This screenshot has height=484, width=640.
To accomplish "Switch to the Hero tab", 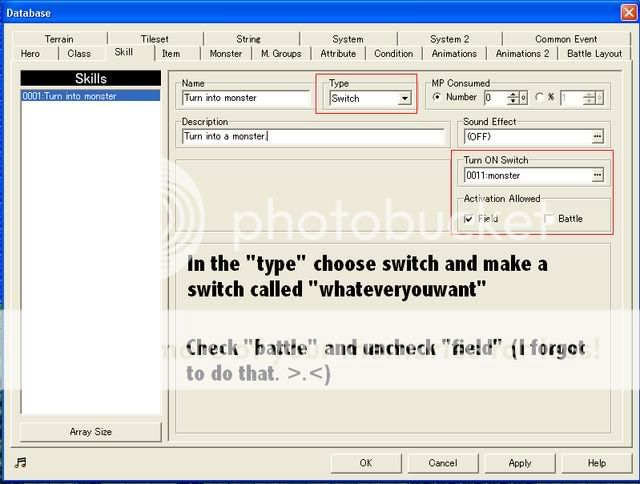I will click(30, 54).
